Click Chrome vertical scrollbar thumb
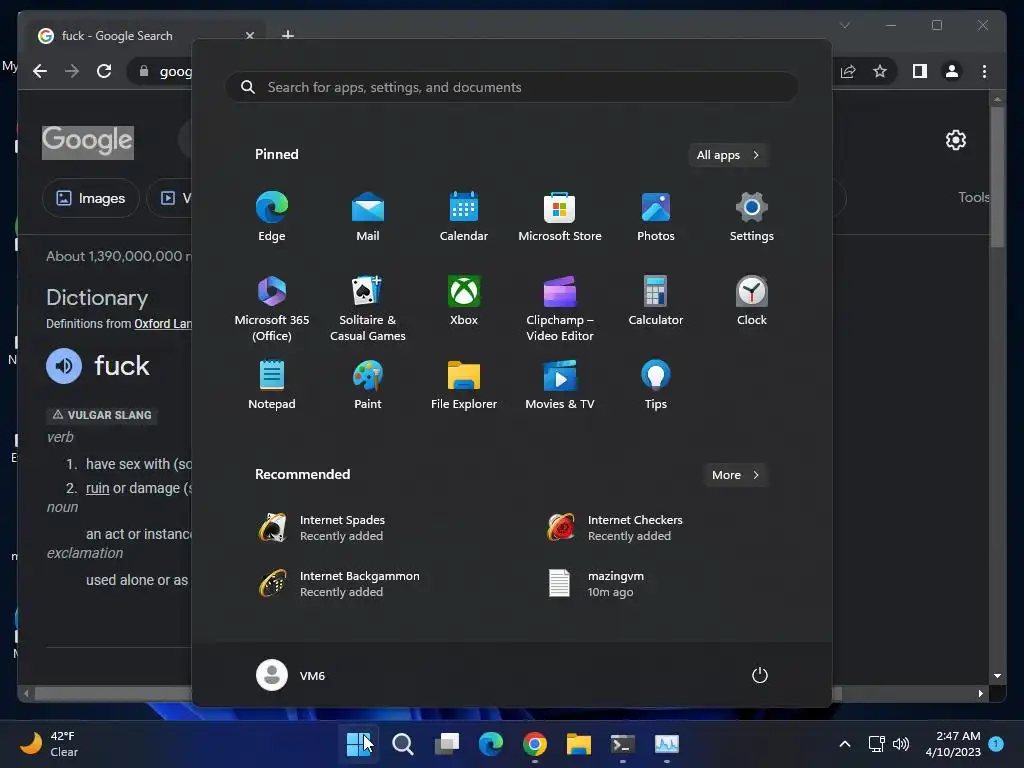The image size is (1024, 768). point(997,176)
